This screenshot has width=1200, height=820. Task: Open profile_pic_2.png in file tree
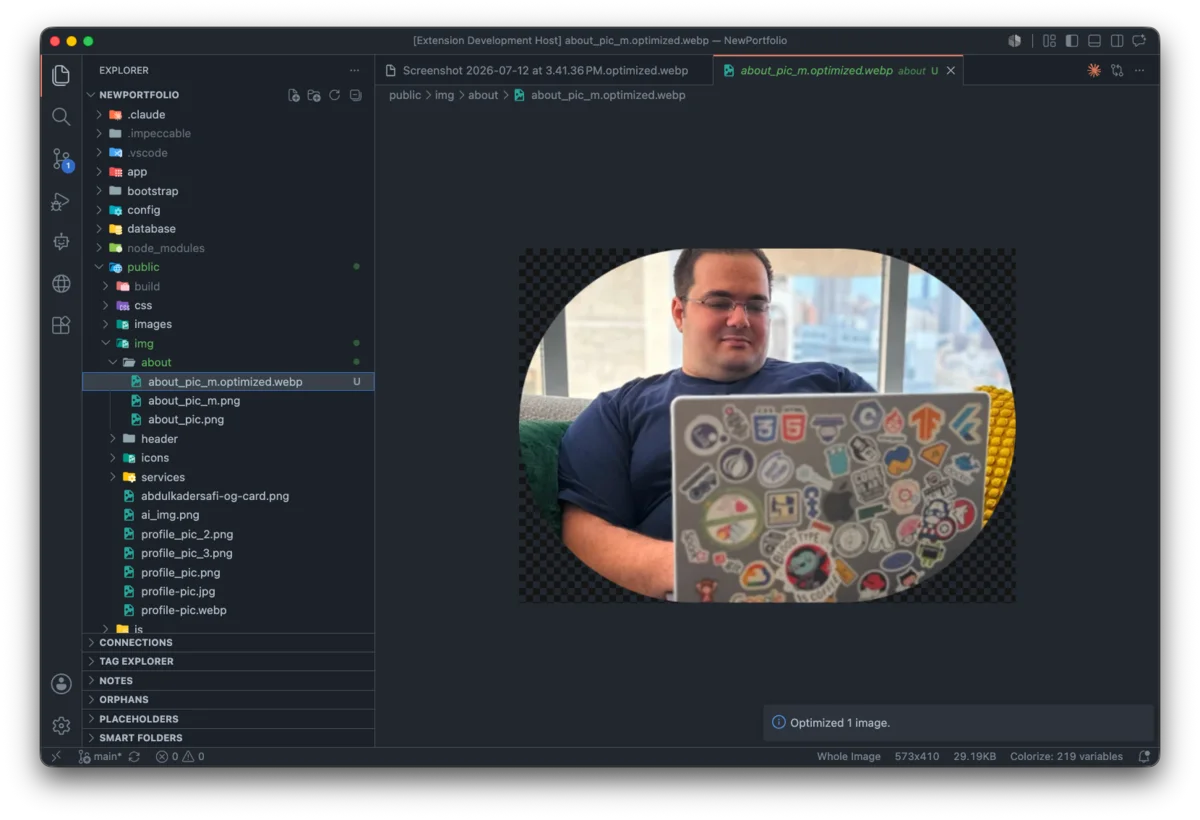point(228,534)
